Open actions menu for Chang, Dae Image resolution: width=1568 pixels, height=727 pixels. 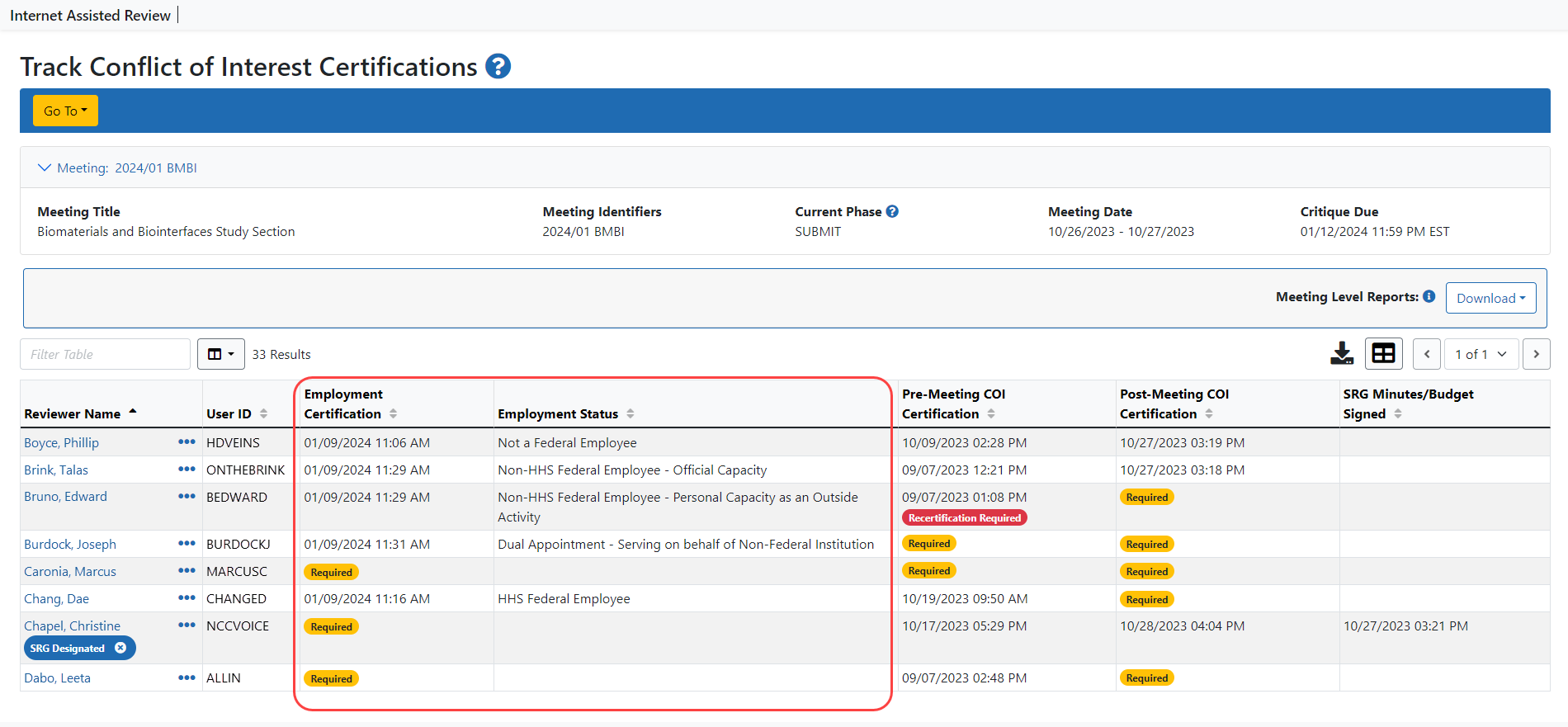(x=187, y=598)
